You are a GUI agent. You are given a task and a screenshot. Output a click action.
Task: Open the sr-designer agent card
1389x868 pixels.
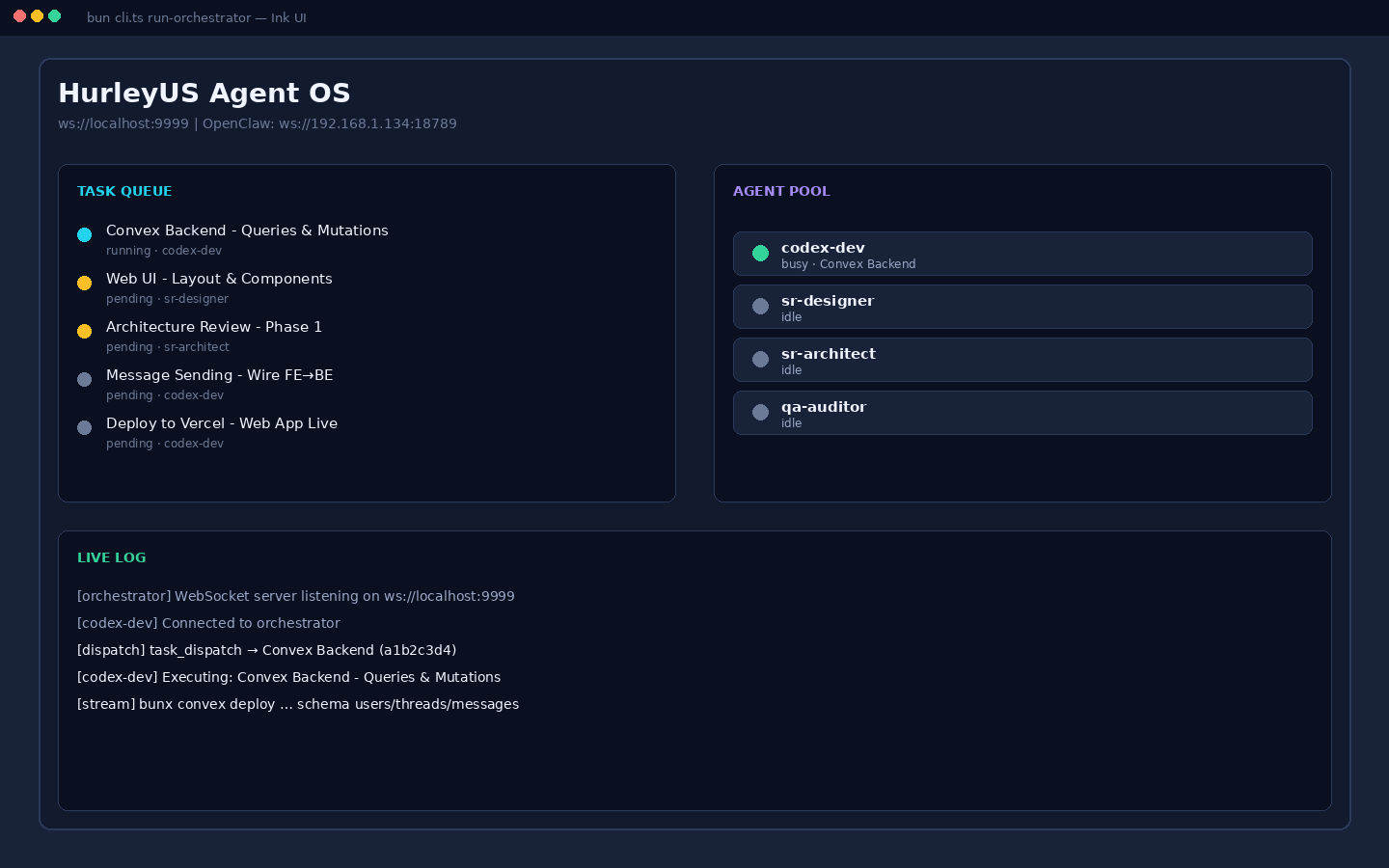pos(1022,307)
